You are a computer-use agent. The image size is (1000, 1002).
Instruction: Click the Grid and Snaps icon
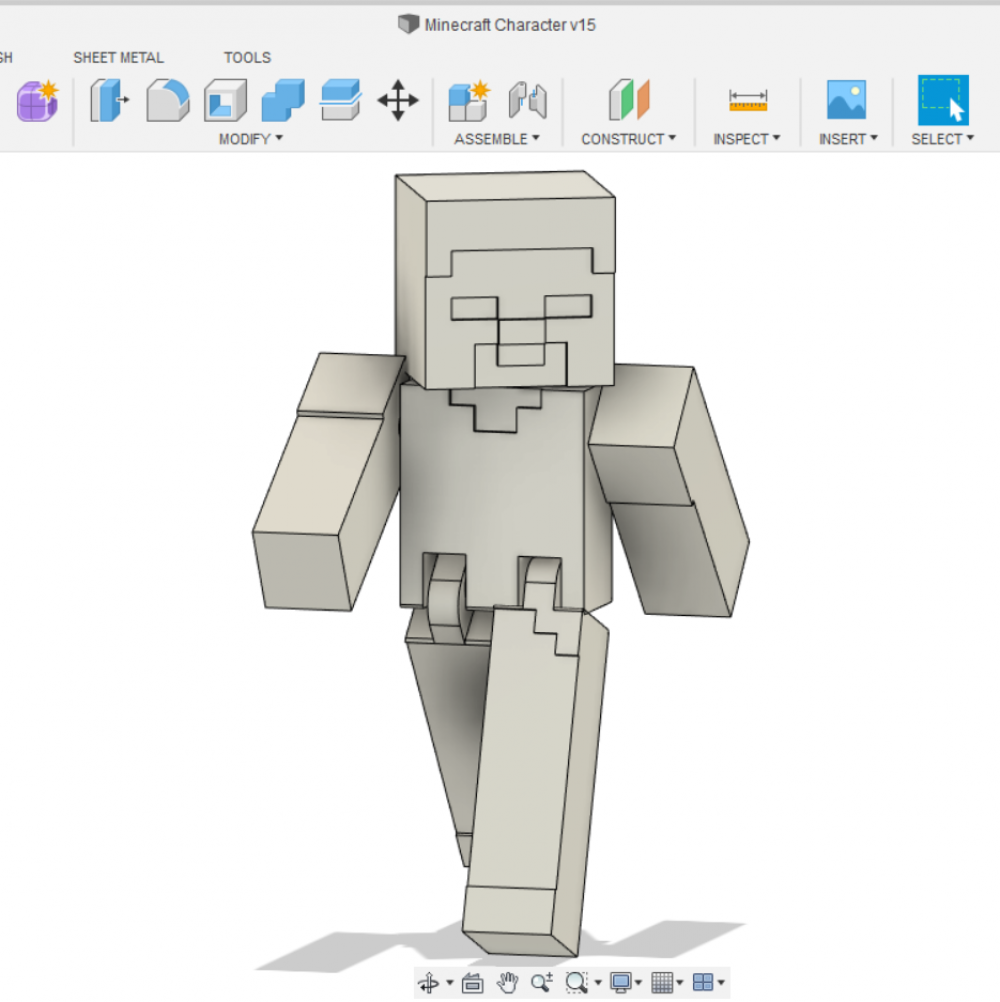[x=662, y=982]
